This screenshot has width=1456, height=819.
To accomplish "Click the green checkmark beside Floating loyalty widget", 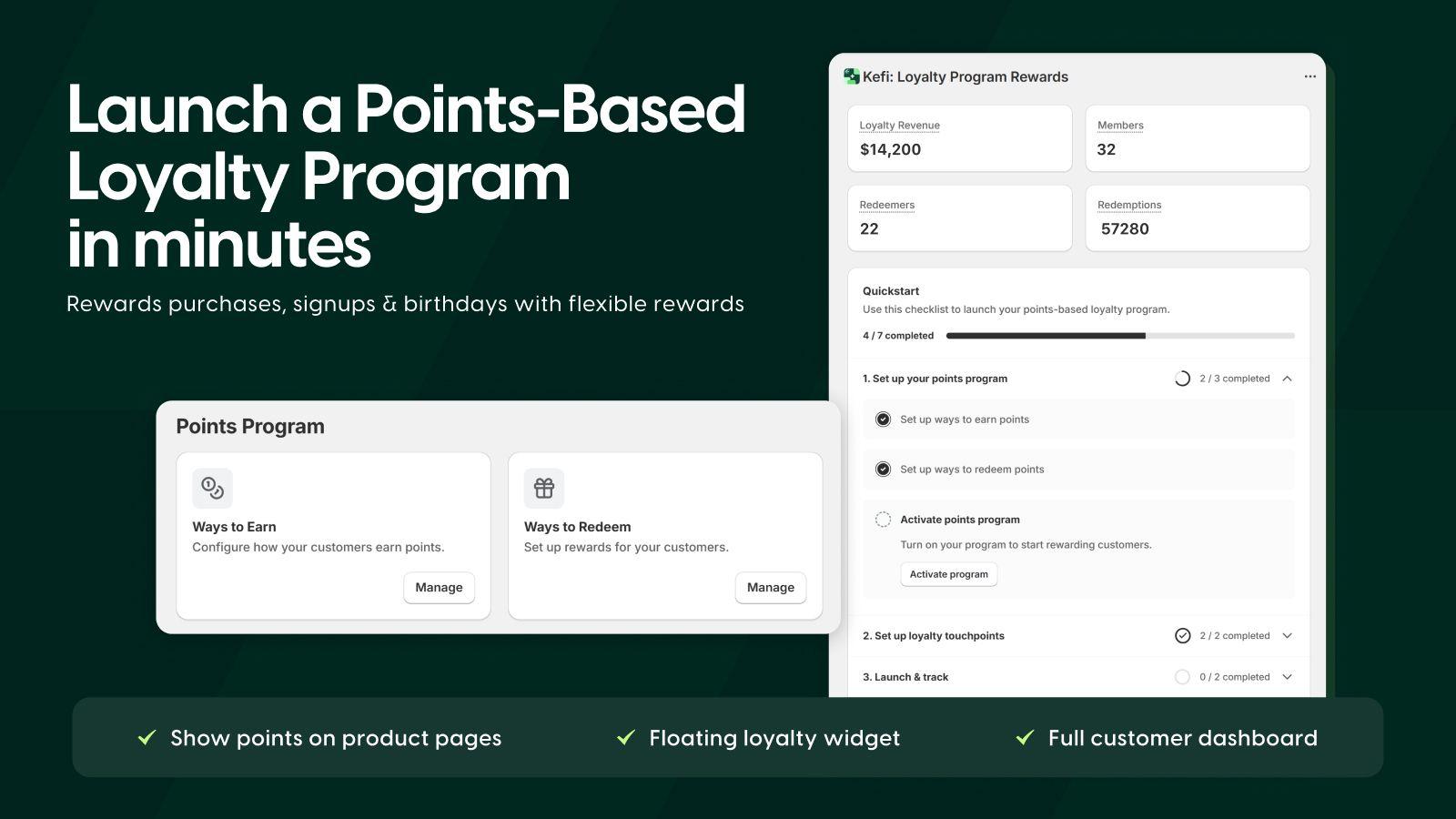I will click(x=626, y=737).
